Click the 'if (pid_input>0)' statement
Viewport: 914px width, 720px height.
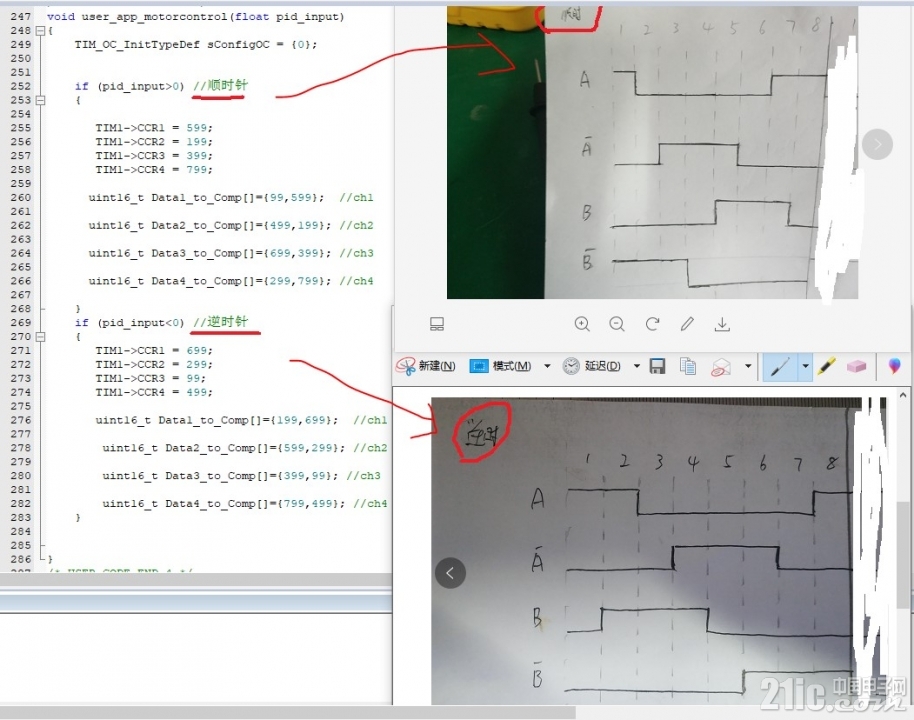(129, 86)
